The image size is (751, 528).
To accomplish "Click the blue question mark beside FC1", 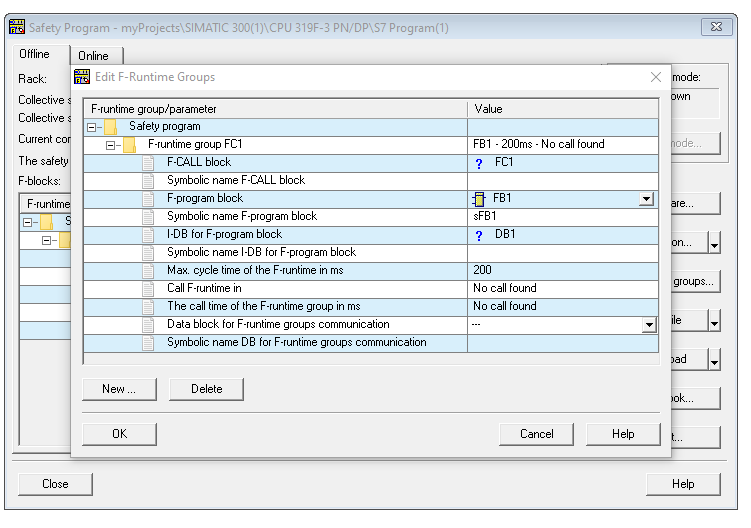I will pos(478,164).
